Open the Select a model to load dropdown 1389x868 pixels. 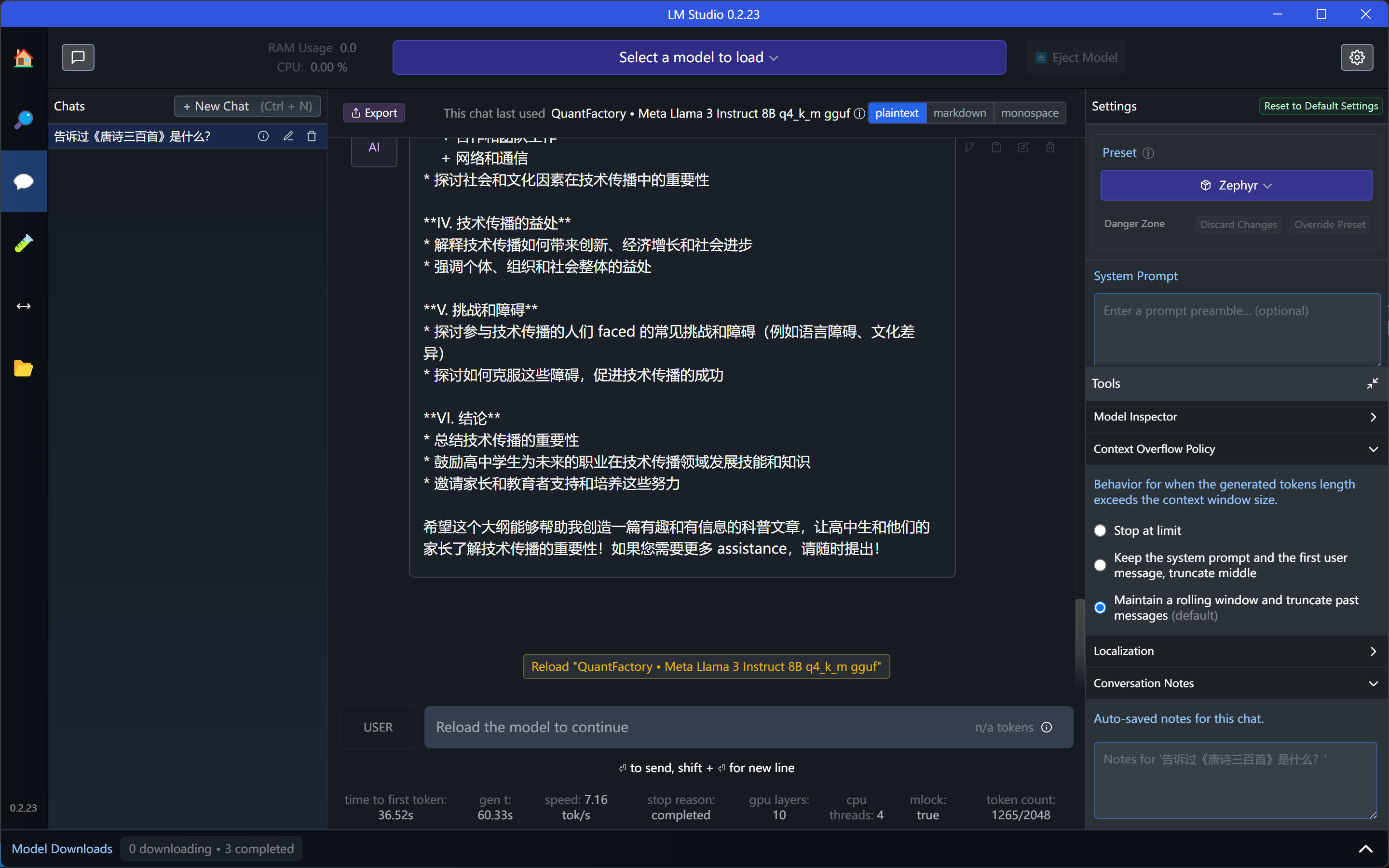[x=699, y=57]
